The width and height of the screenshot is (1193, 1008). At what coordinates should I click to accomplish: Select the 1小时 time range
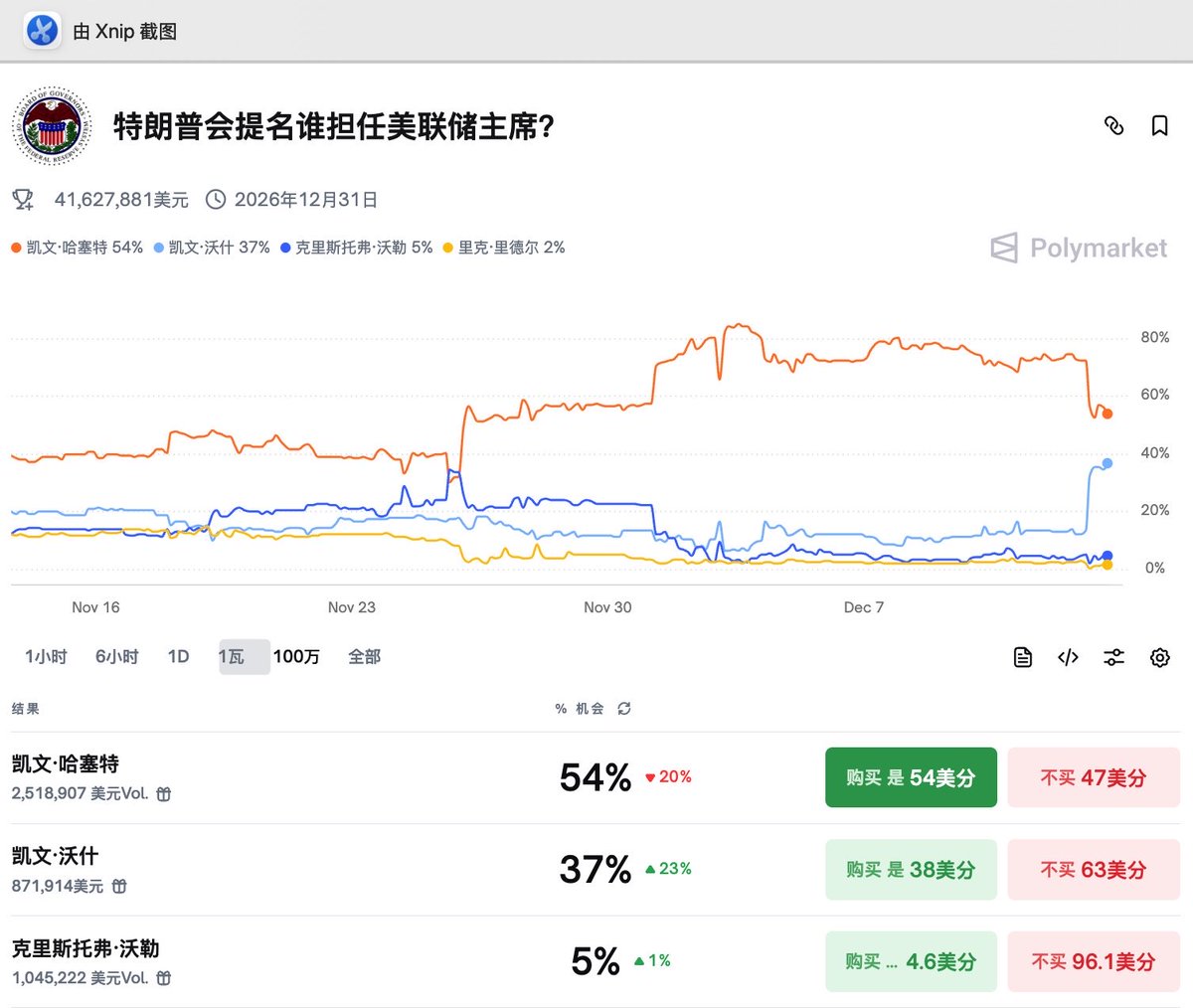pos(46,657)
